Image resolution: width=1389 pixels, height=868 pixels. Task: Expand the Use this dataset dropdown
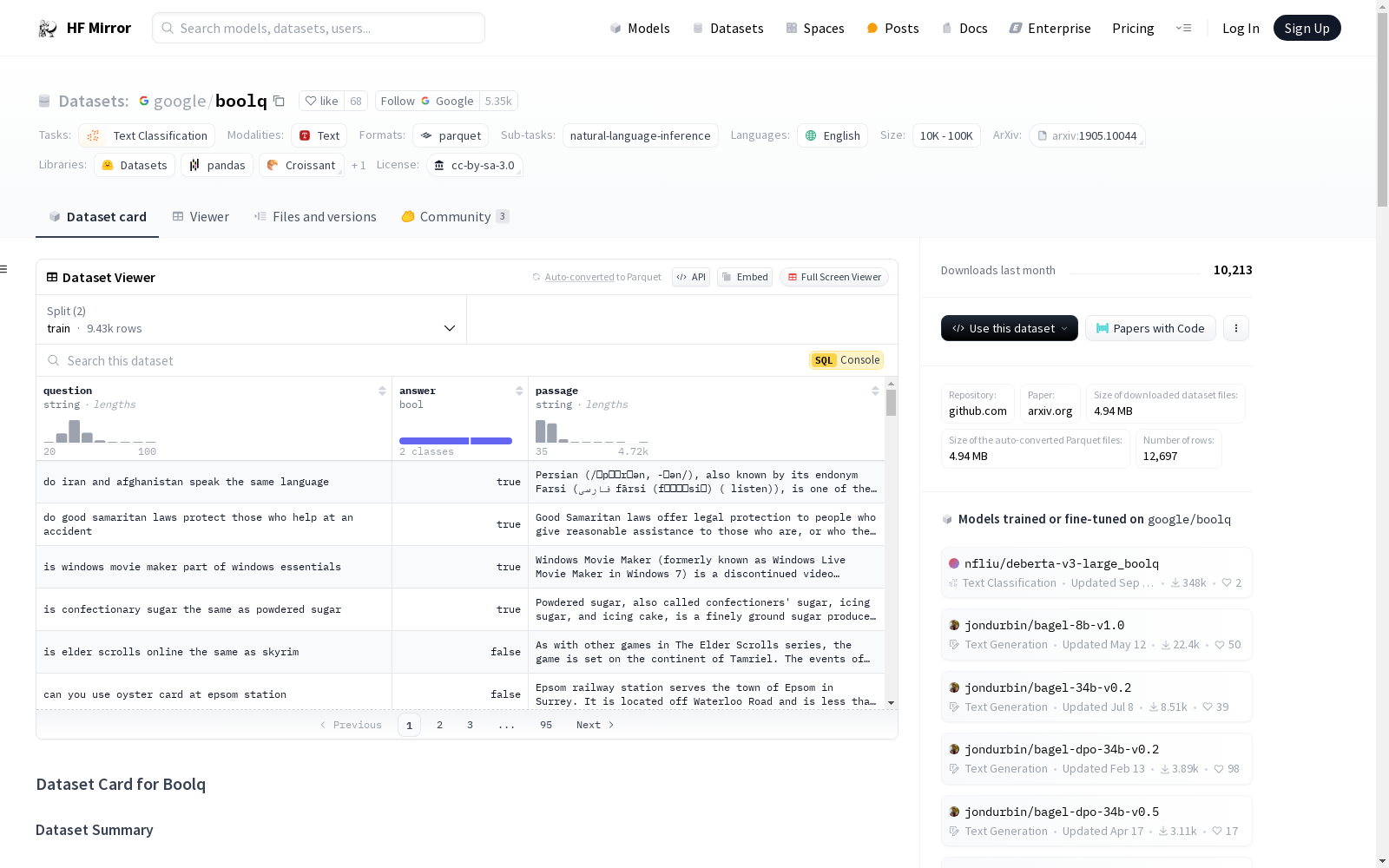tap(1010, 328)
